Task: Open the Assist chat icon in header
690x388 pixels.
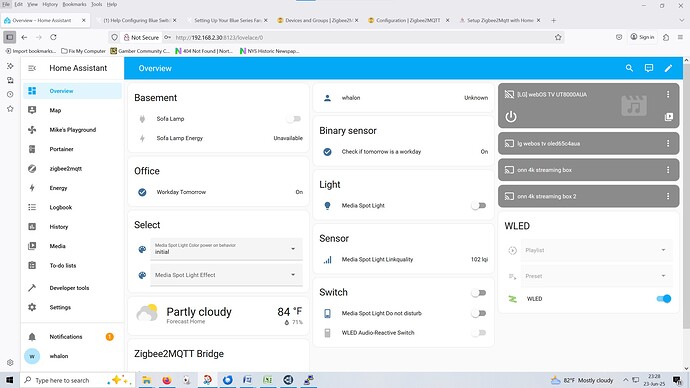Action: (x=649, y=68)
